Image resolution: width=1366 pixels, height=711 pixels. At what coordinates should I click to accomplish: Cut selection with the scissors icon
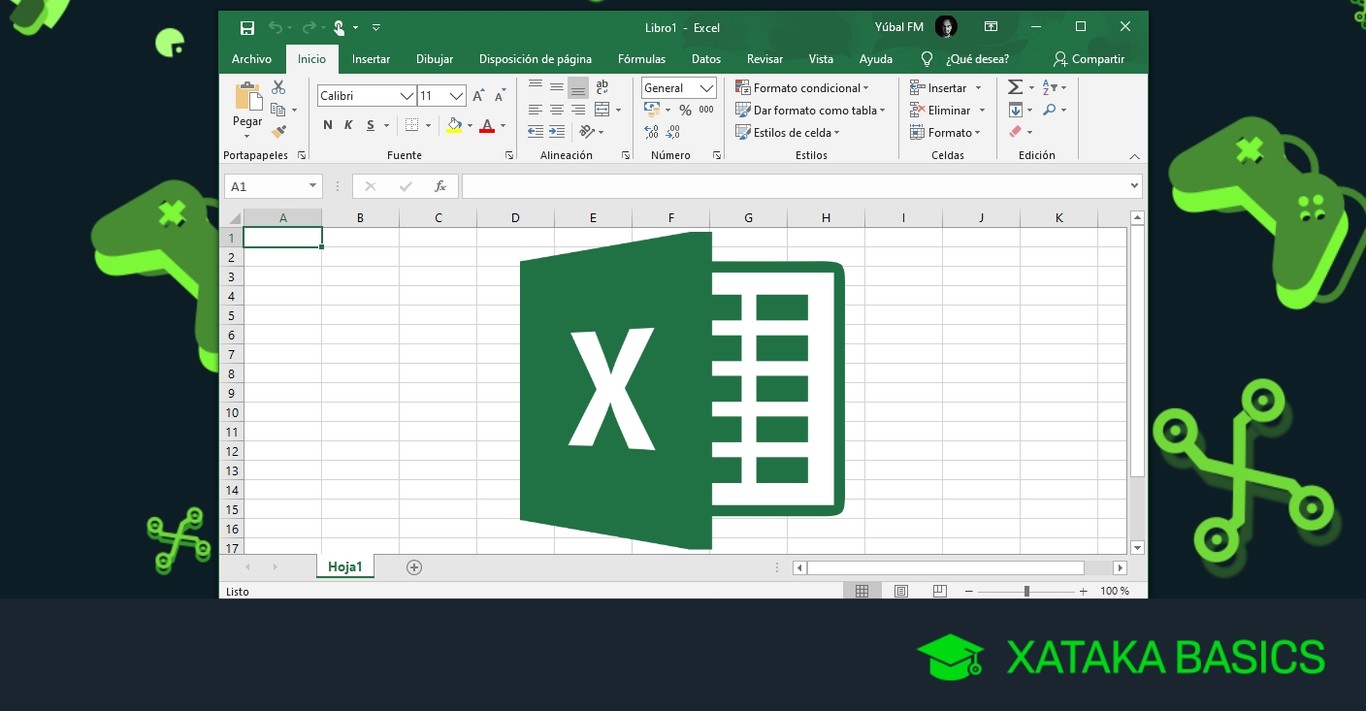pyautogui.click(x=279, y=88)
